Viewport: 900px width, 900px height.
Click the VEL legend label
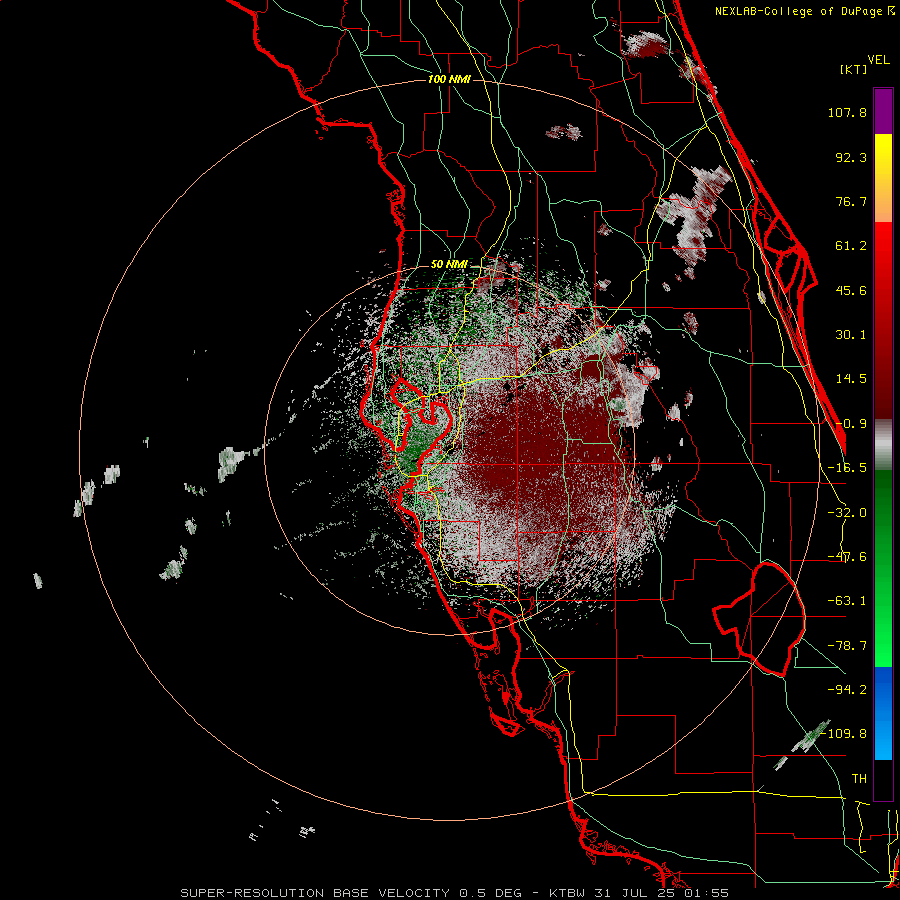878,60
